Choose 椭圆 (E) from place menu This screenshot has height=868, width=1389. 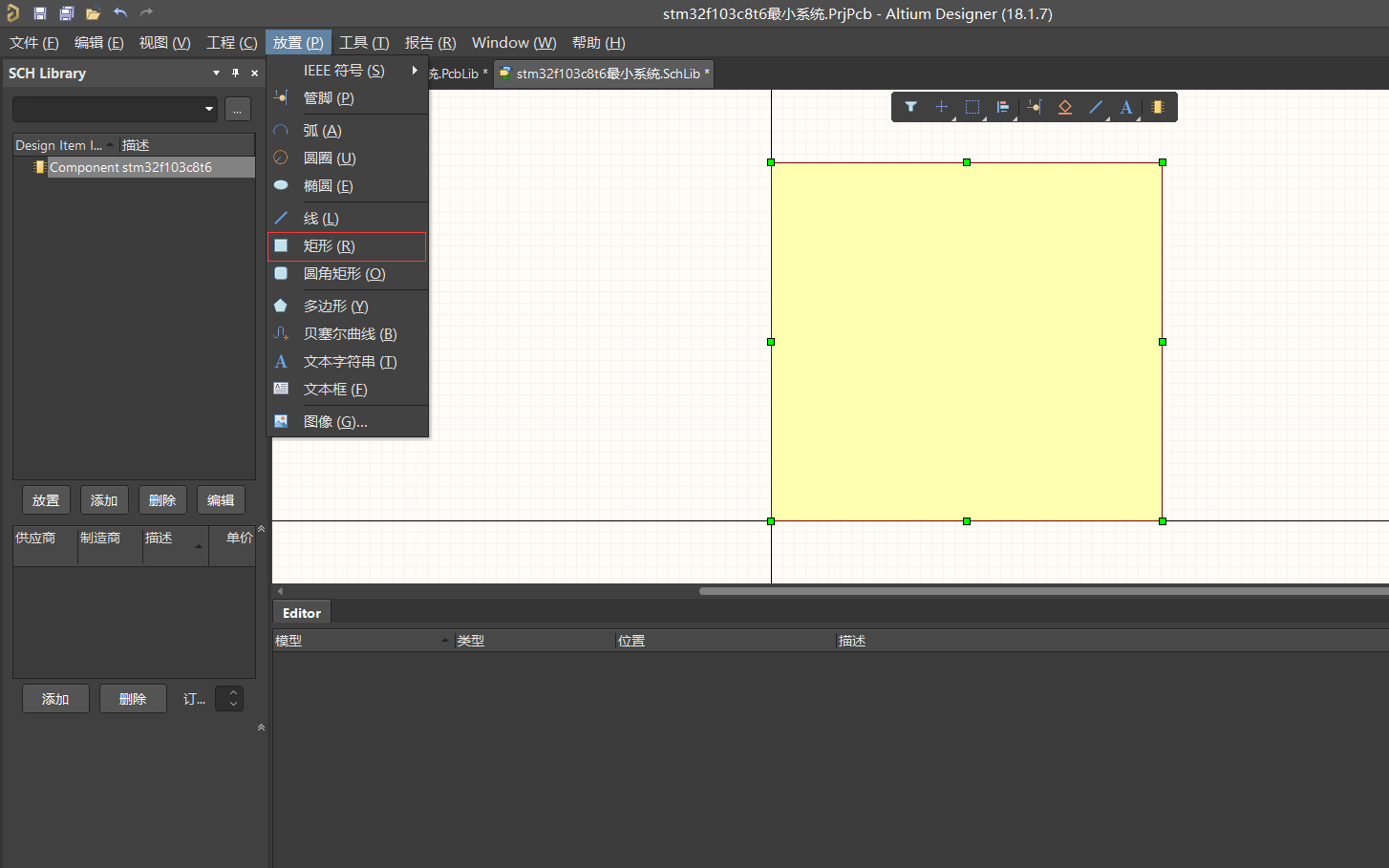click(346, 186)
